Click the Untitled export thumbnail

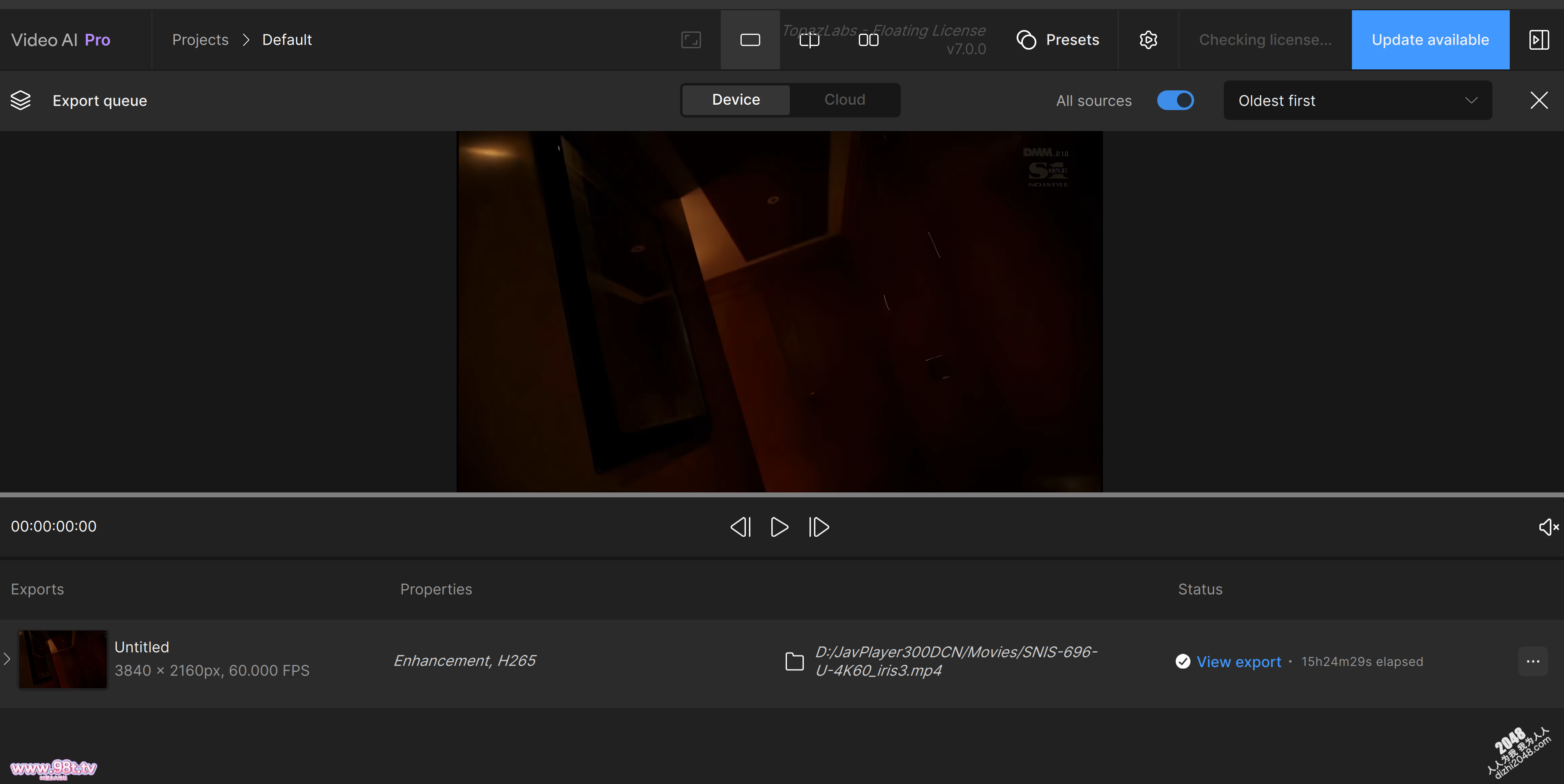62,659
